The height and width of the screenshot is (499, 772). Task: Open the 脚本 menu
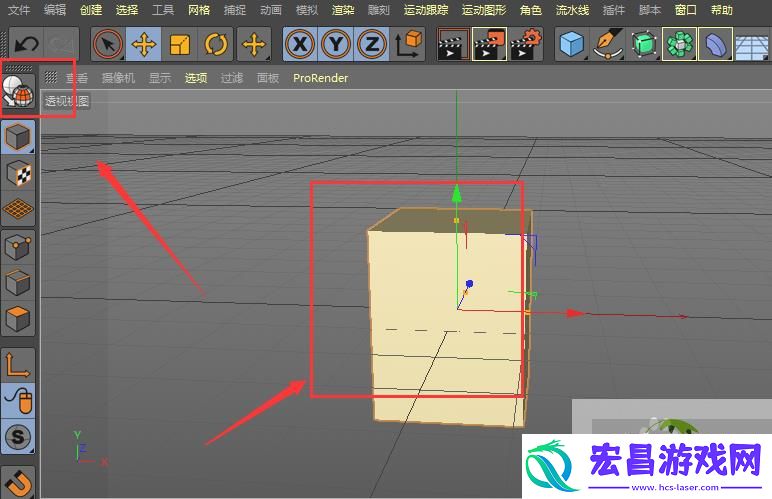click(649, 10)
